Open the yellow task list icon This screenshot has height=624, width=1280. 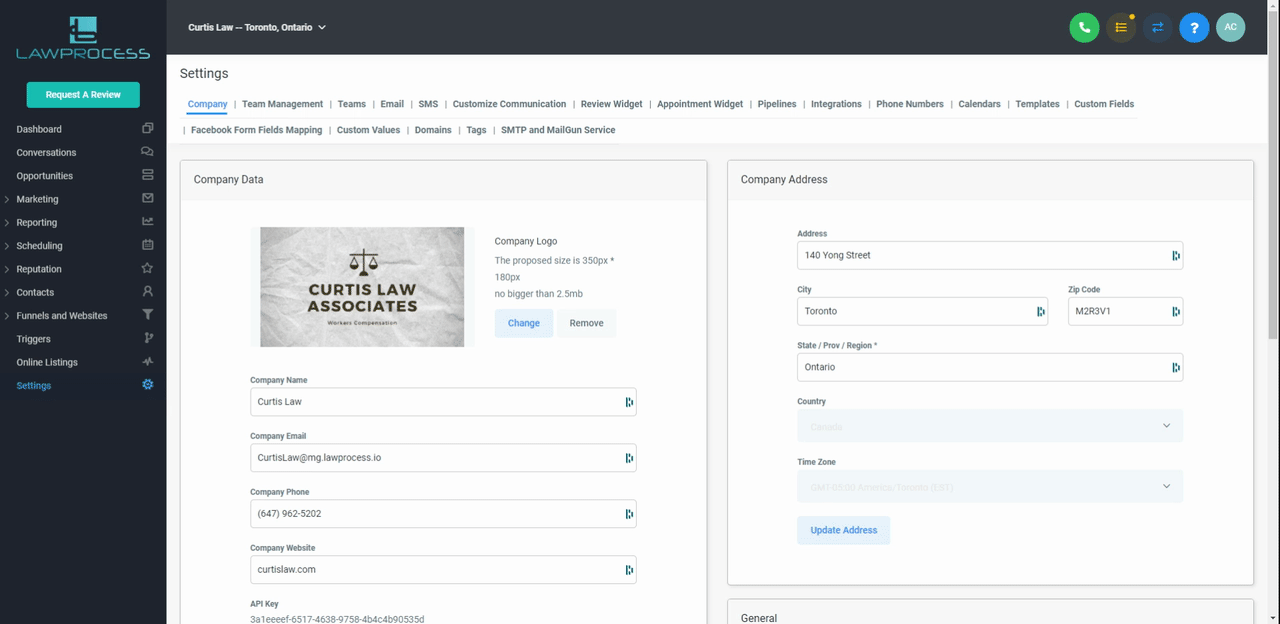1120,28
